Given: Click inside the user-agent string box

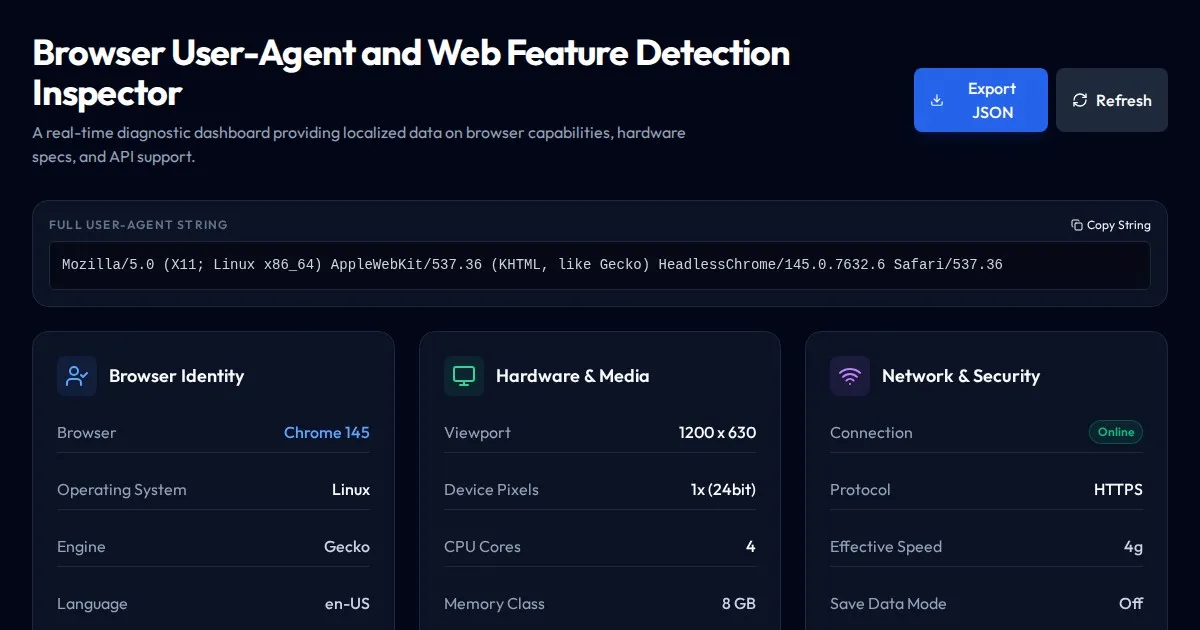Looking at the screenshot, I should (599, 265).
